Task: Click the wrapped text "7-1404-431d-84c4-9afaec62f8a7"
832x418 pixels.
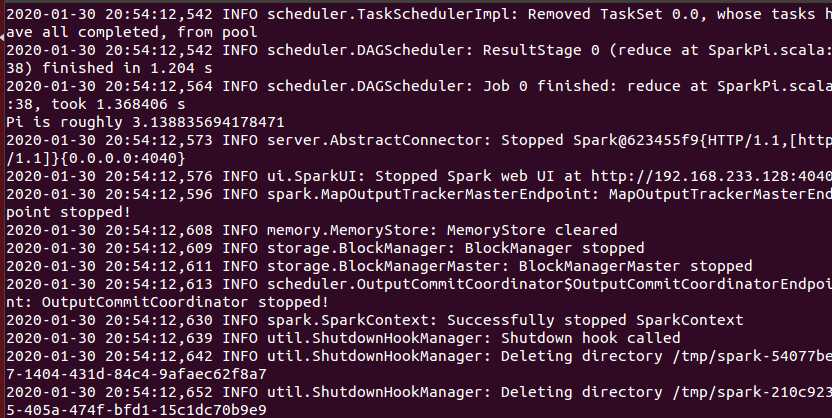Action: pos(138,374)
